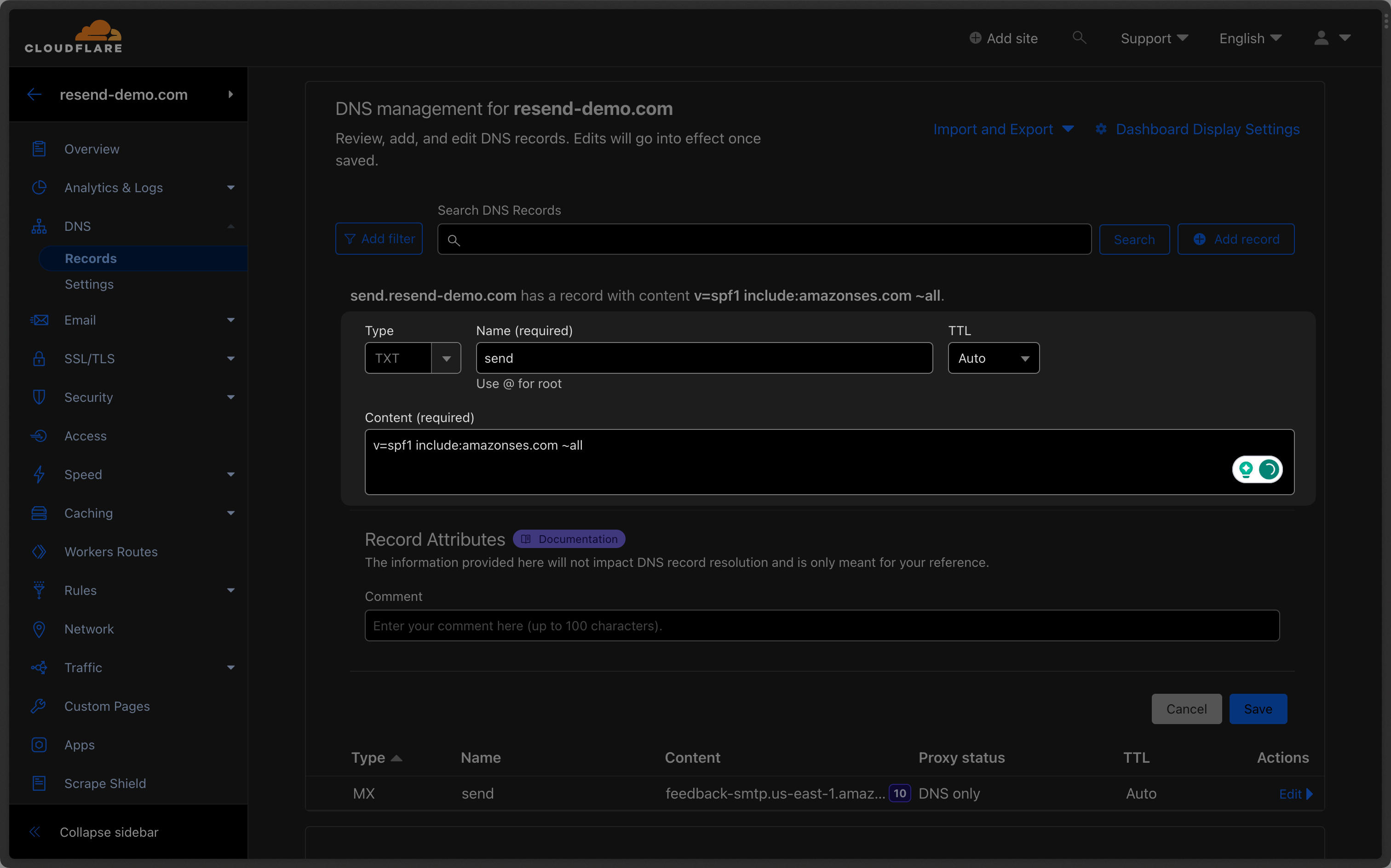Click the Dashboard Display Settings gear icon

tap(1101, 129)
